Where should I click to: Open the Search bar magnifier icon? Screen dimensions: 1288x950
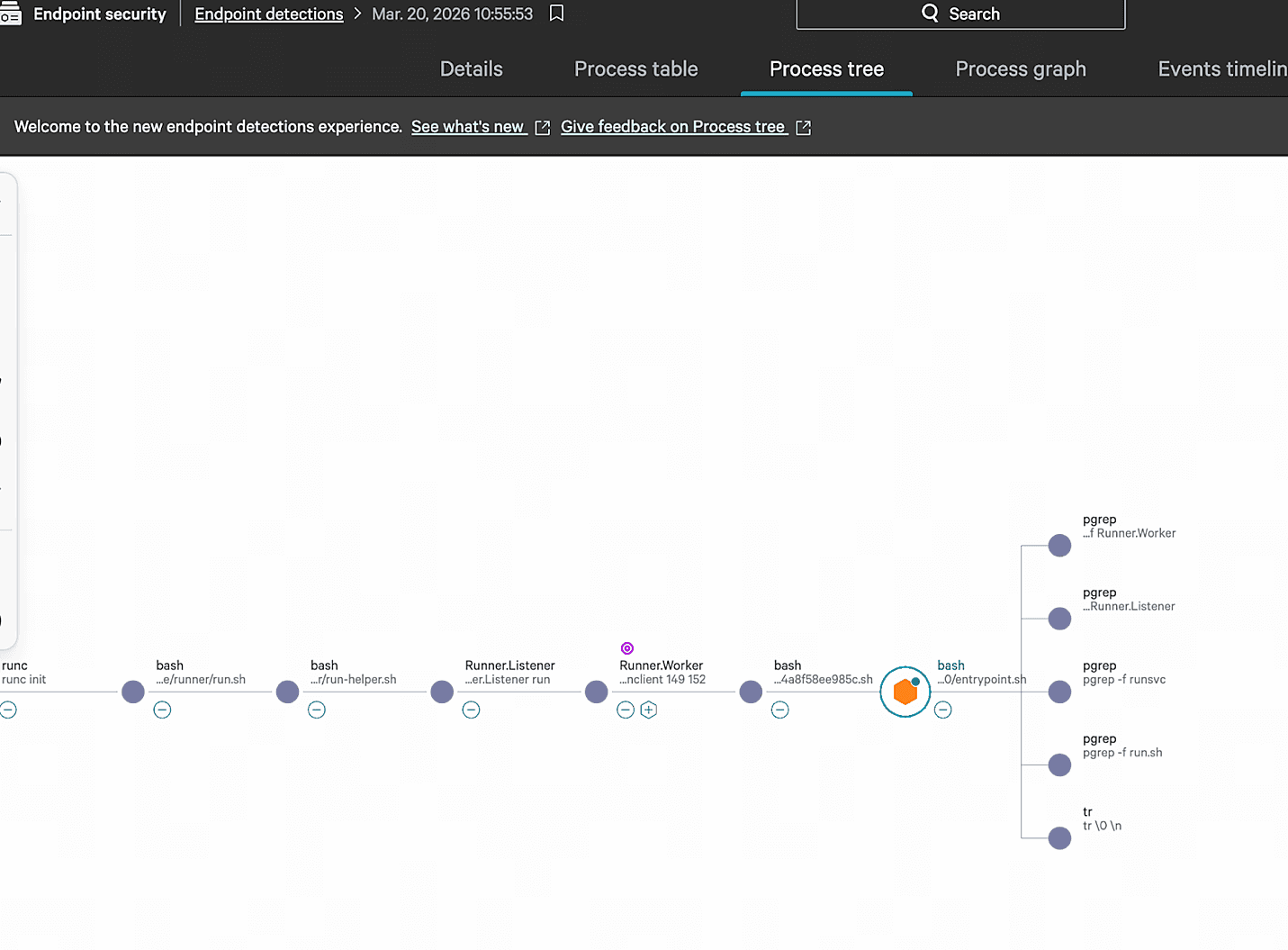coord(930,14)
